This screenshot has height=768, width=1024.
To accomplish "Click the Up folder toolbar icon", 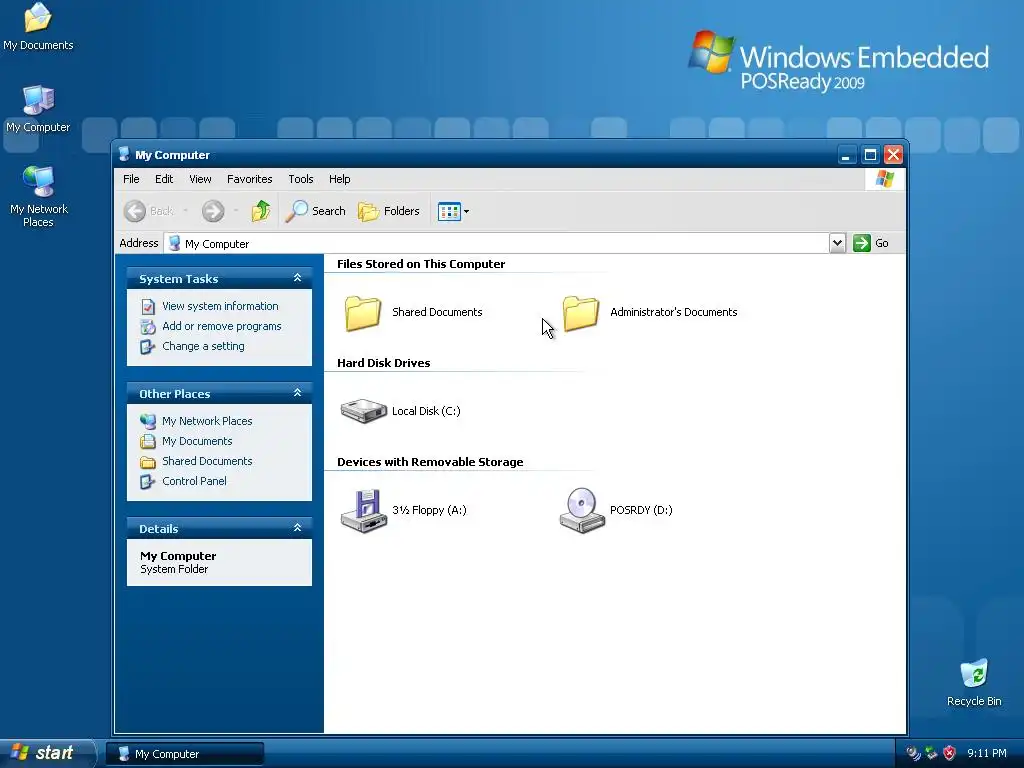I will pyautogui.click(x=261, y=211).
